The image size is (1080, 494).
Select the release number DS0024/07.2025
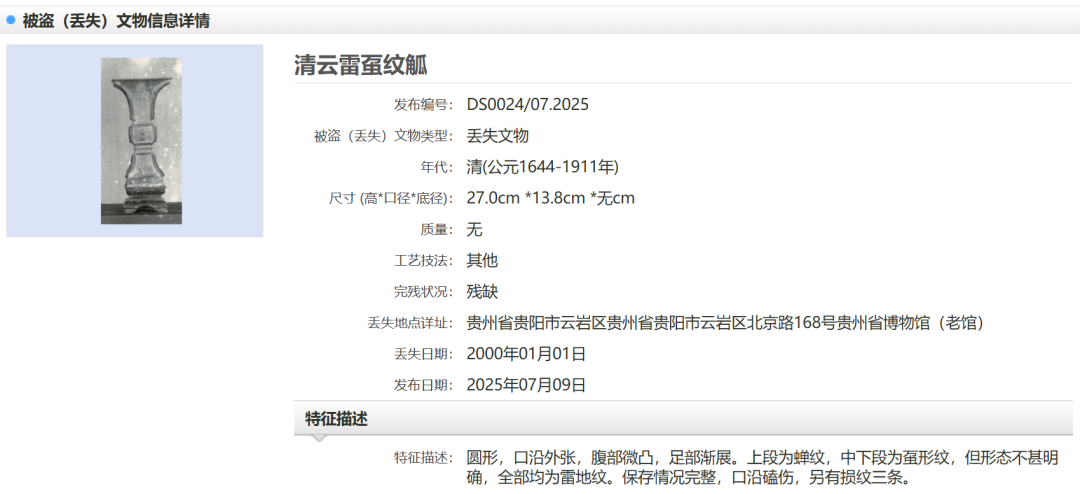point(527,104)
